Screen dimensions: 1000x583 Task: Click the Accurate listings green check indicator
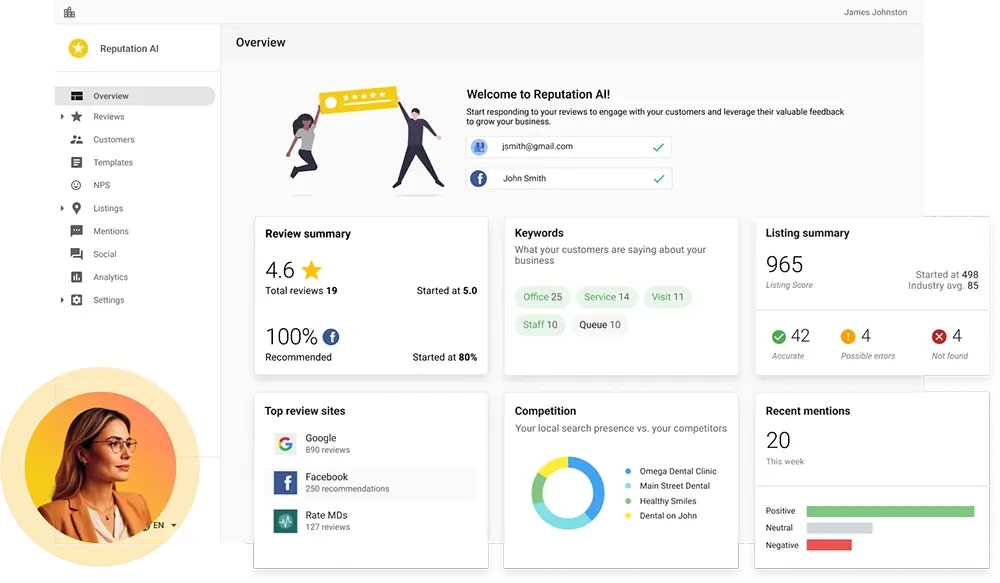[782, 335]
